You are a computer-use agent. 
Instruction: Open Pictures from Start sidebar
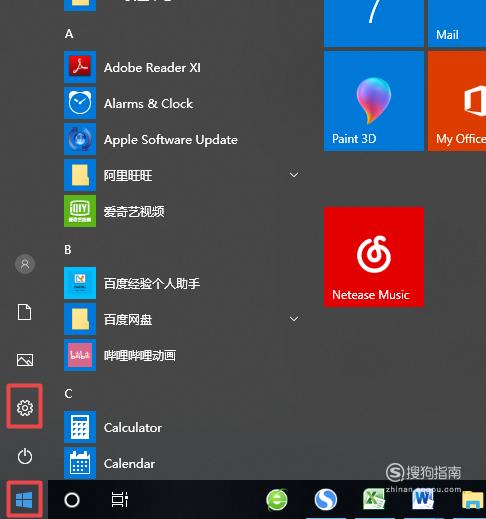point(25,360)
